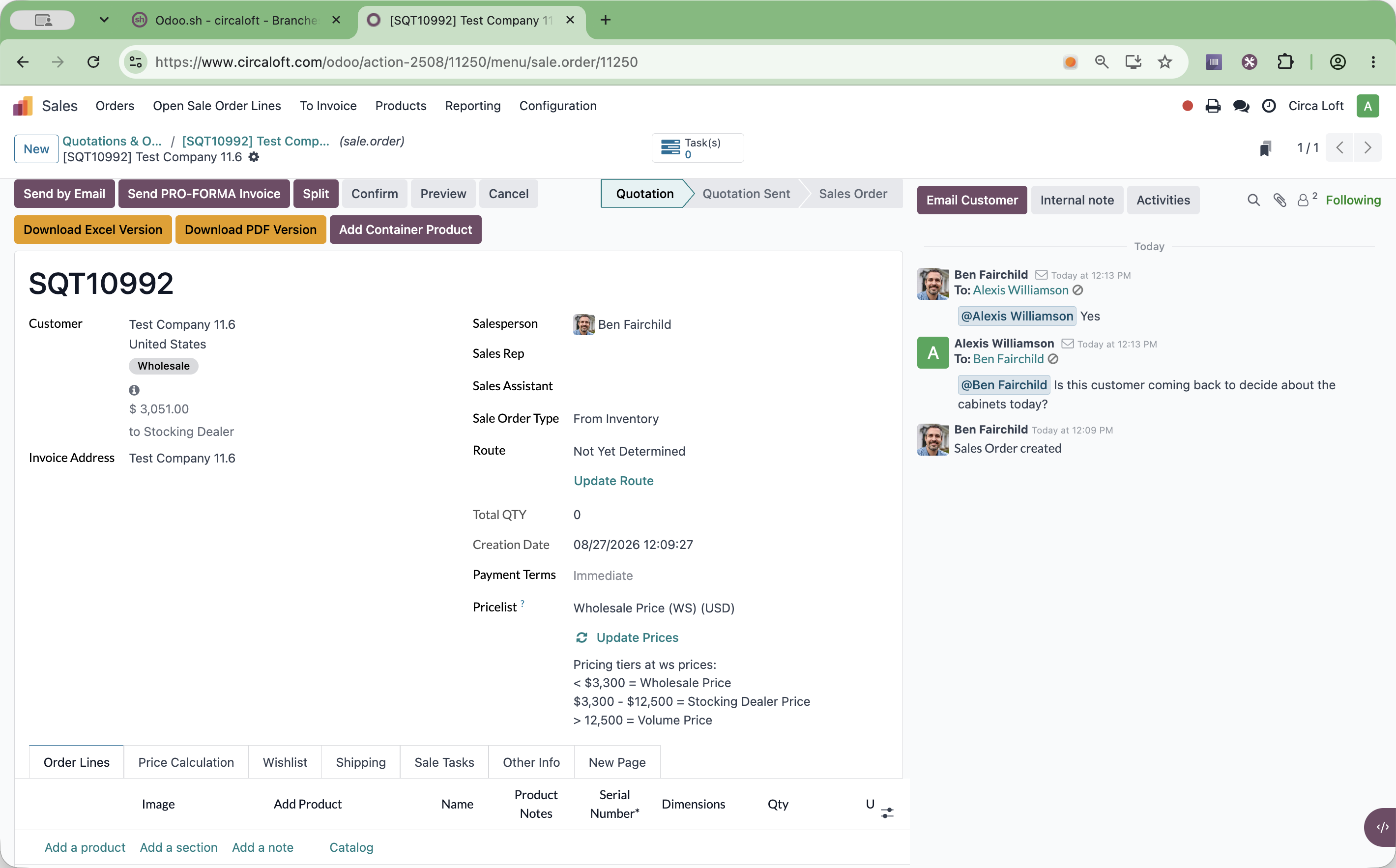Reload the browser page
This screenshot has height=868, width=1396.
coord(93,62)
